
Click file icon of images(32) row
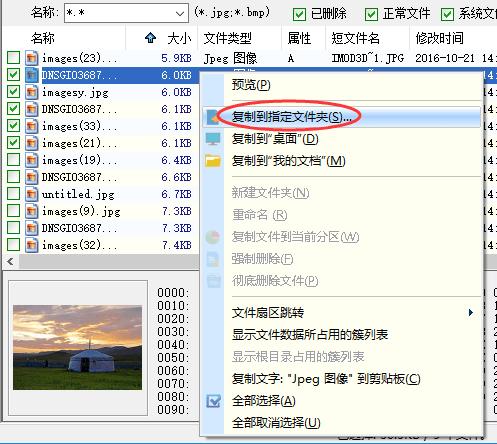pyautogui.click(x=31, y=245)
